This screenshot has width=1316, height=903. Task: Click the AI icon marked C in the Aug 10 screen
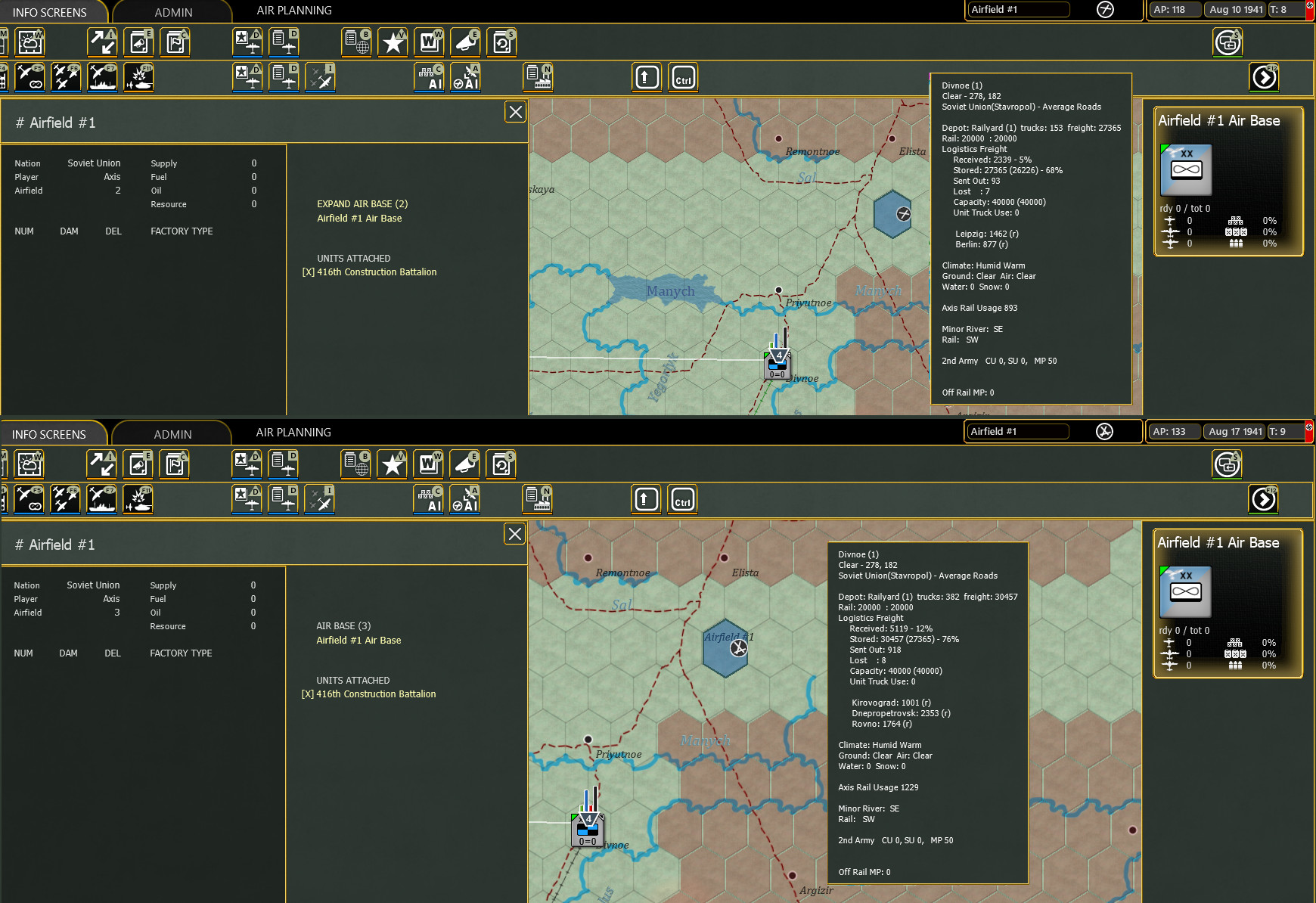pyautogui.click(x=430, y=77)
